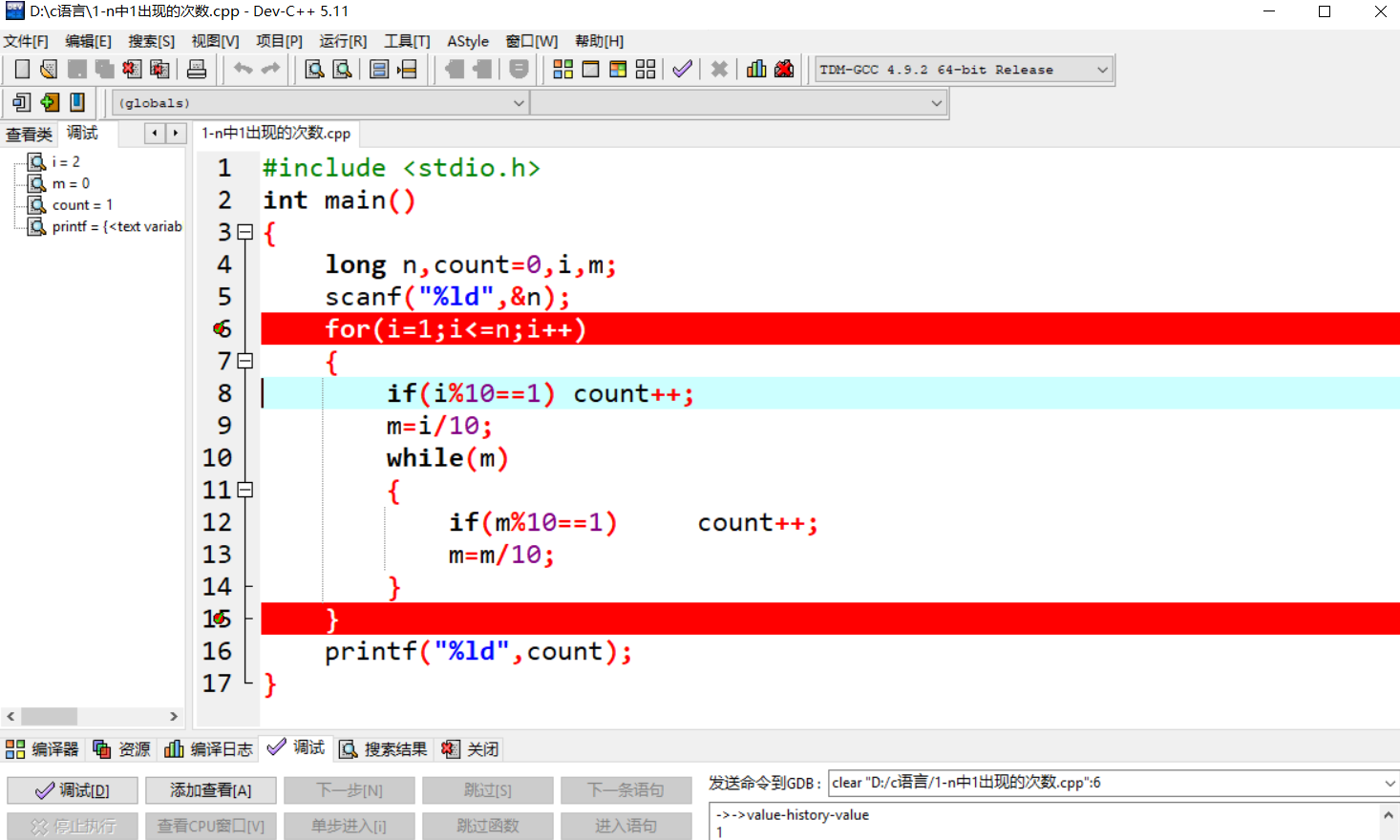Click the 1-n中1出现的次数.cpp editor tab

(276, 134)
